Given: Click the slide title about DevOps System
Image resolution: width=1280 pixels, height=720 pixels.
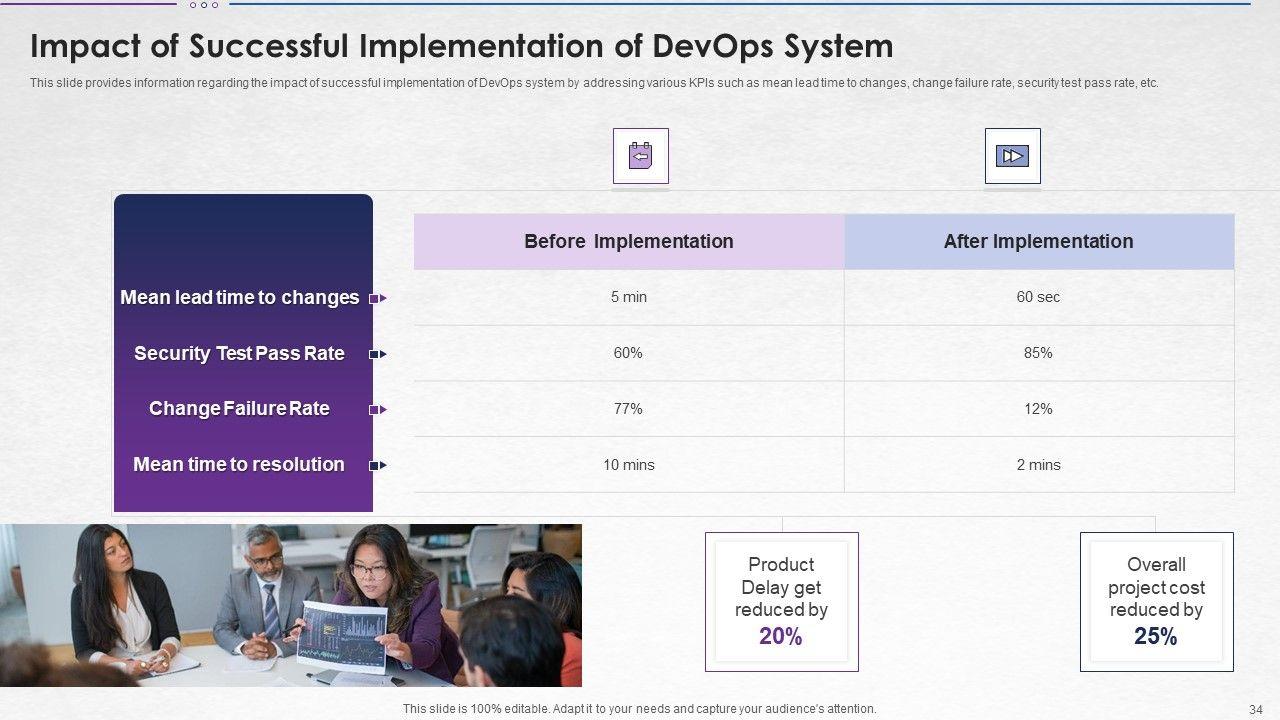Looking at the screenshot, I should pyautogui.click(x=461, y=47).
